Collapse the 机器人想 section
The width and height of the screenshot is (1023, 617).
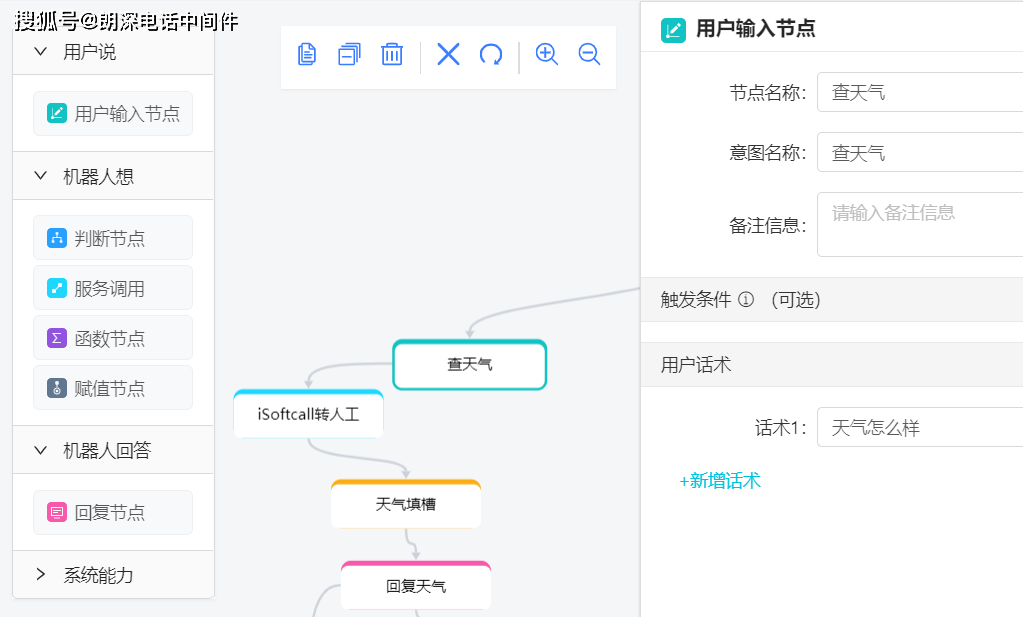point(41,176)
